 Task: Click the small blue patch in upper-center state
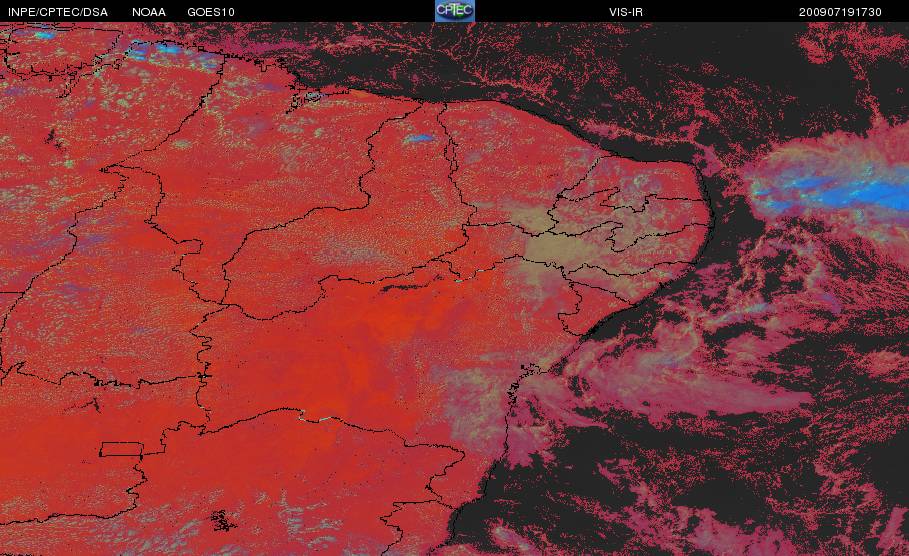pyautogui.click(x=418, y=139)
